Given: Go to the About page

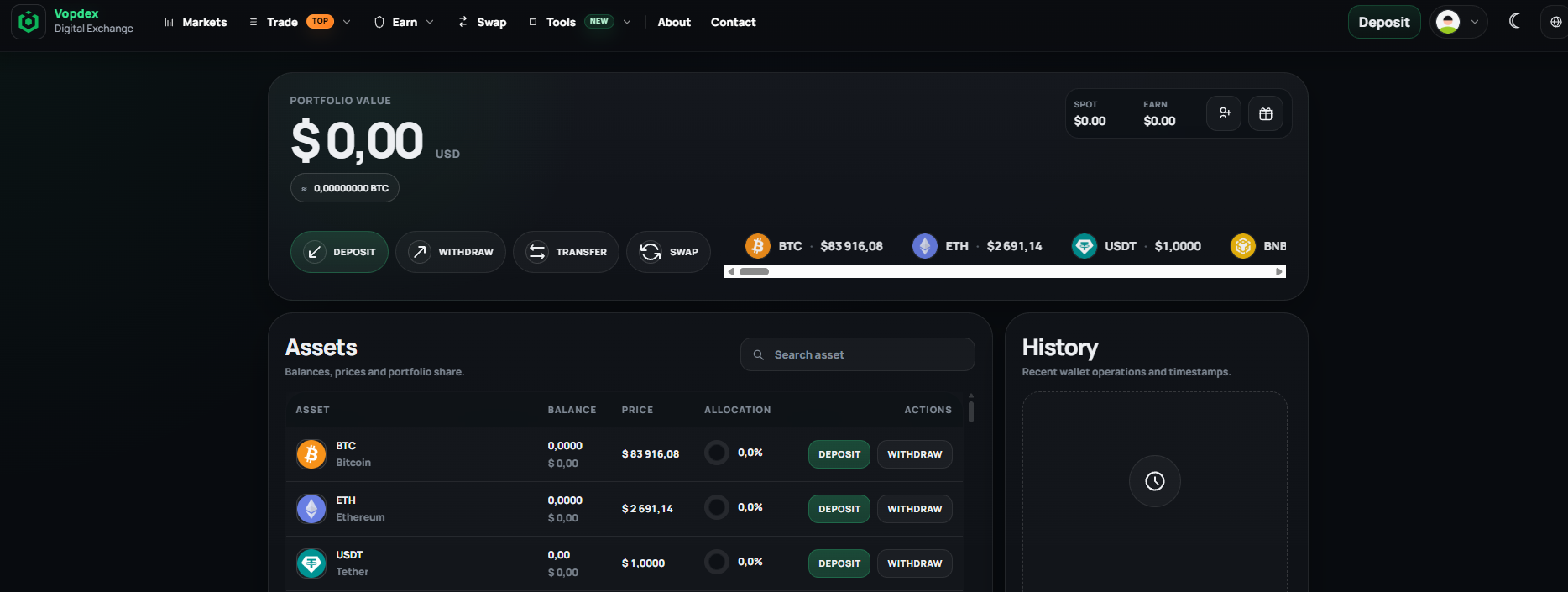Looking at the screenshot, I should [x=674, y=22].
